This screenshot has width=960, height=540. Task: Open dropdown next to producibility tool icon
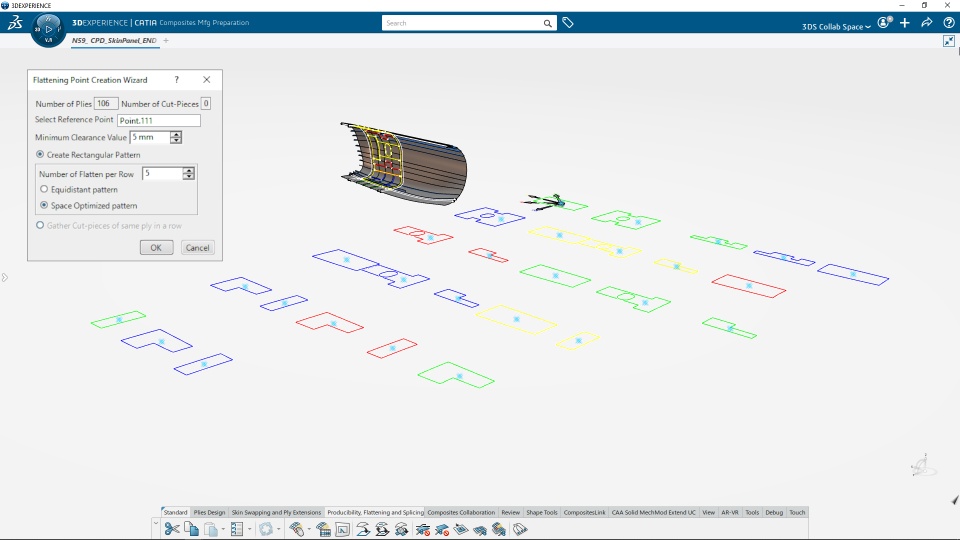[x=309, y=529]
